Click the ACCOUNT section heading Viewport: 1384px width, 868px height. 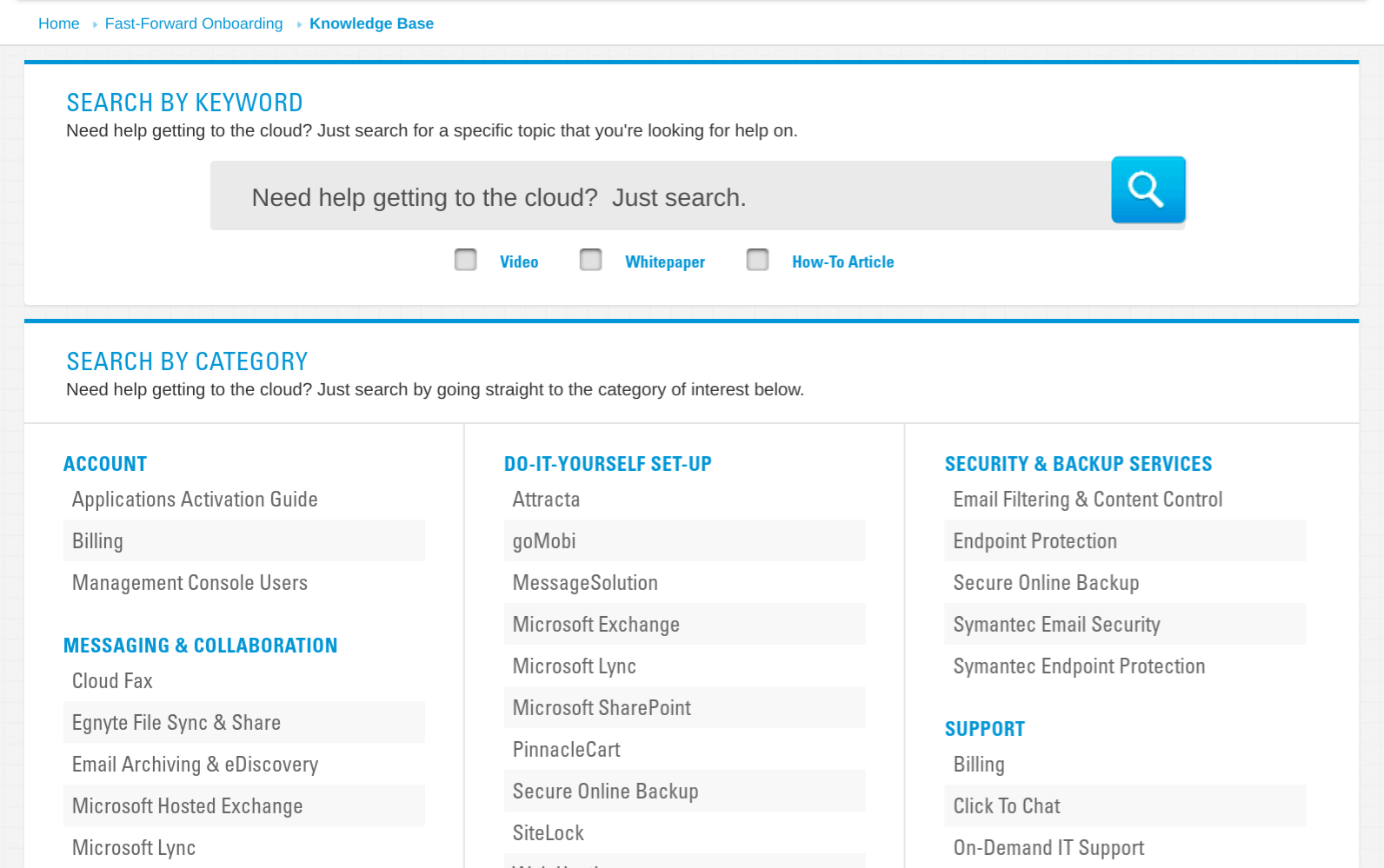coord(105,464)
